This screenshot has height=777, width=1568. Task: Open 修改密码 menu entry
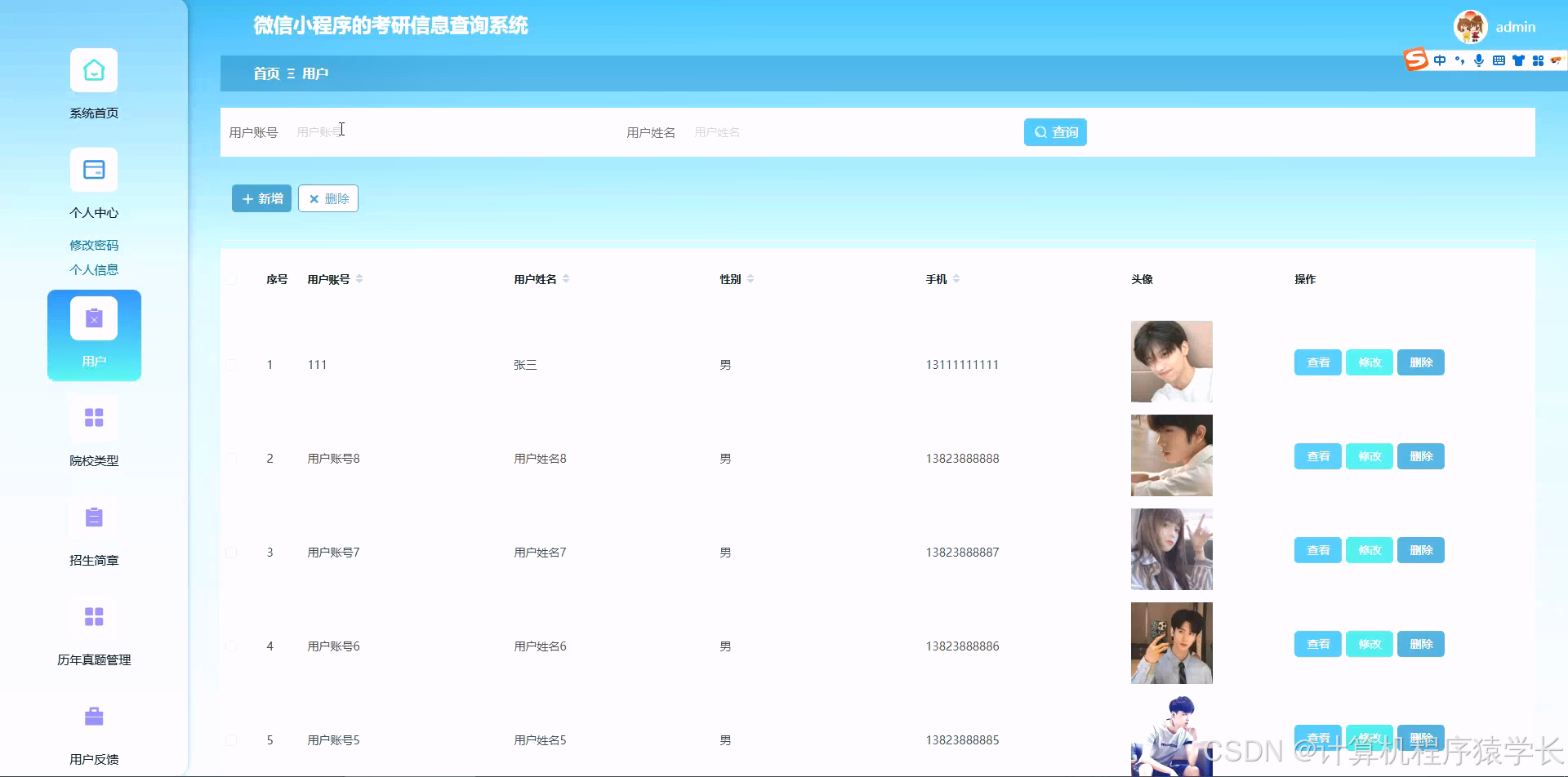pos(93,244)
